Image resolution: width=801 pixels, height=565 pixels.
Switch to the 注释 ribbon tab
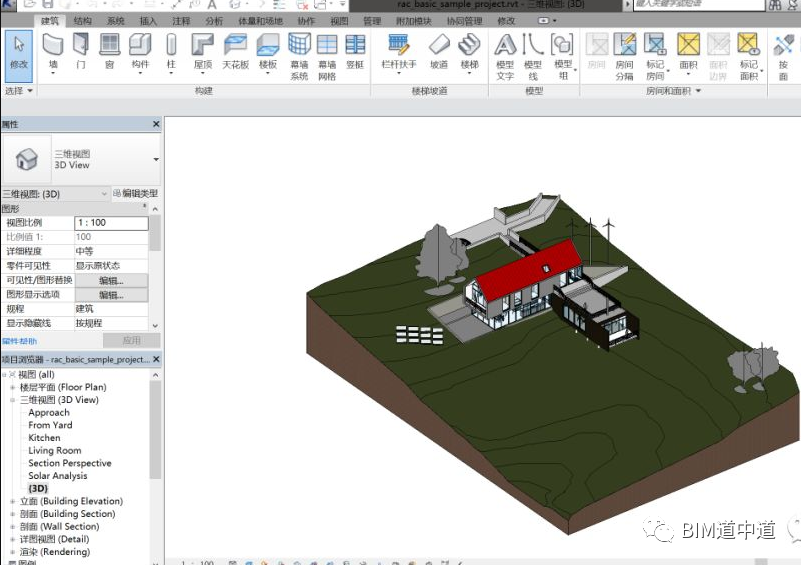coord(181,21)
